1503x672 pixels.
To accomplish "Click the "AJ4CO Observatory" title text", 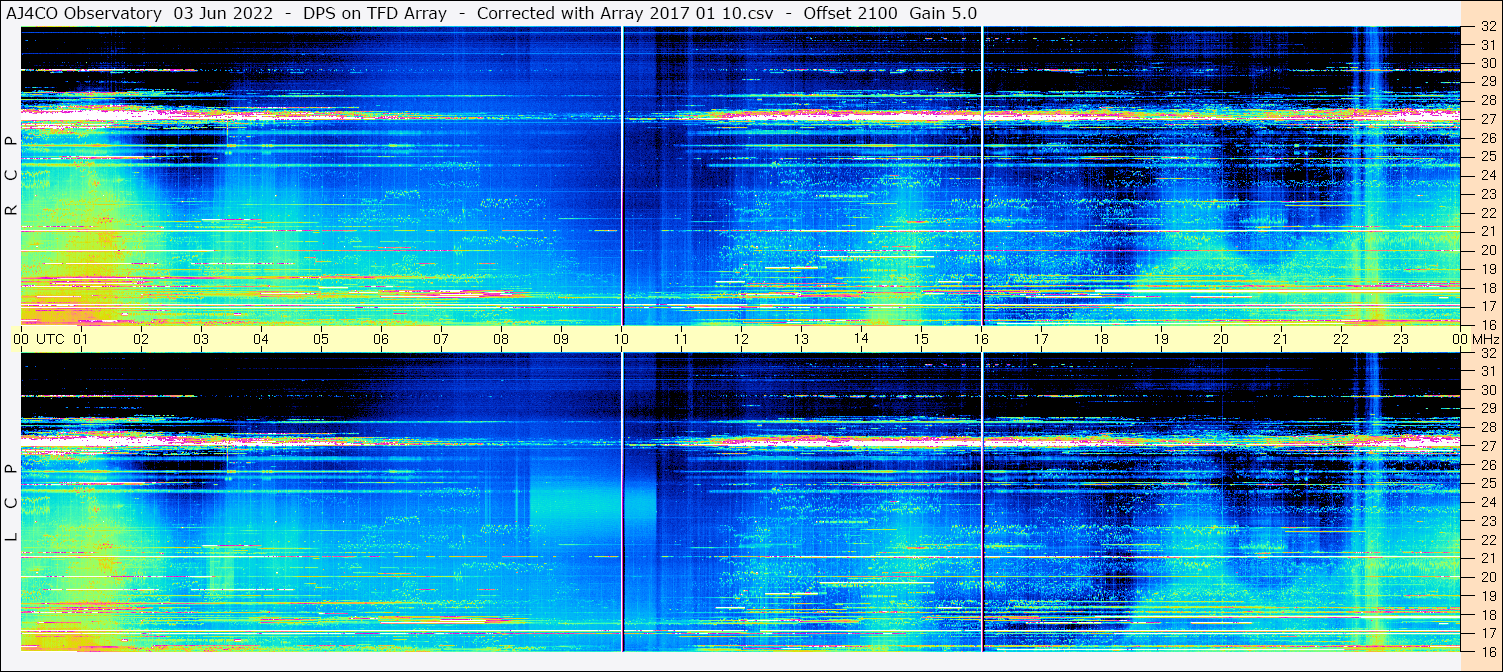I will coord(86,13).
